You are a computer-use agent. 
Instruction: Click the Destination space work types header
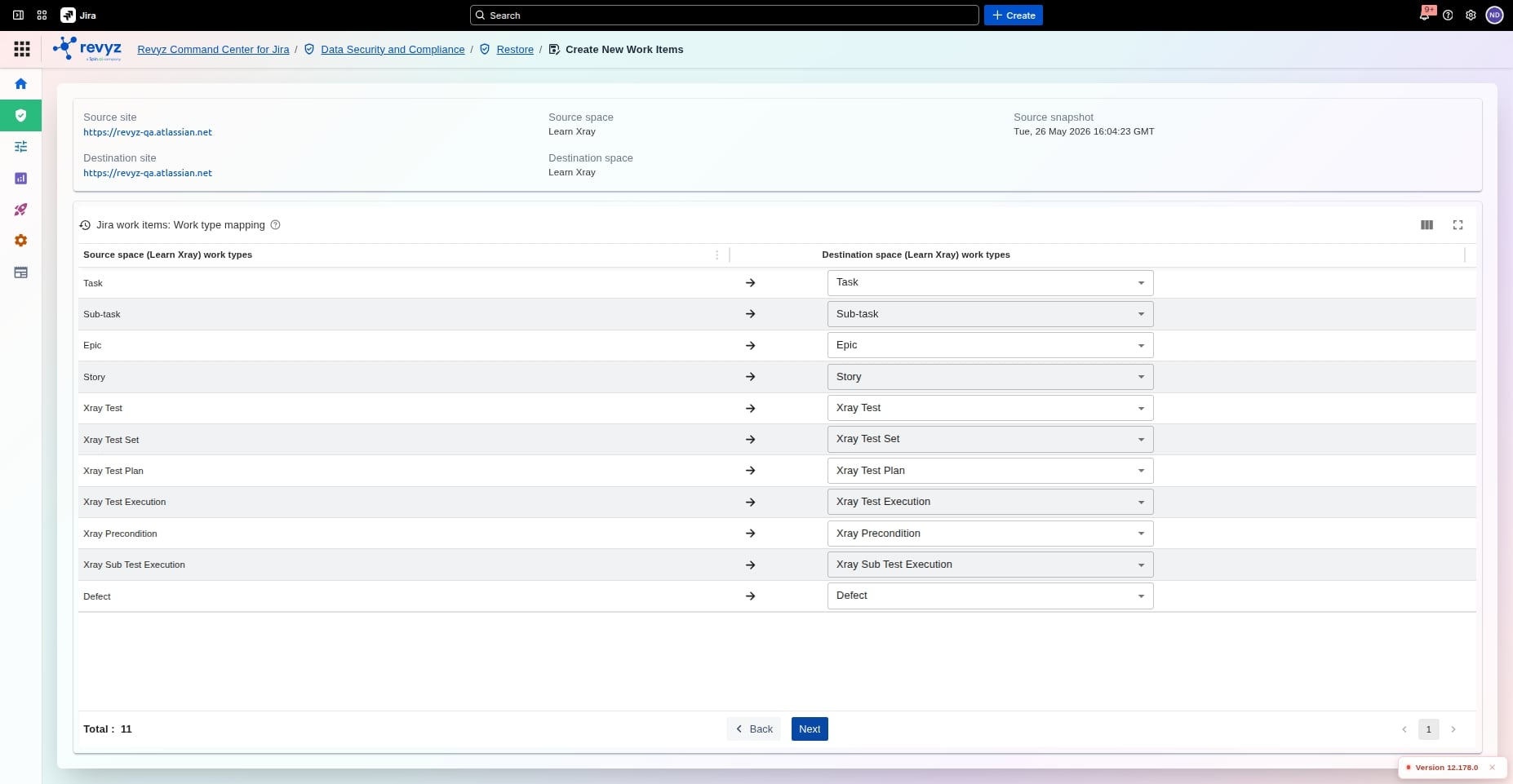coord(916,255)
